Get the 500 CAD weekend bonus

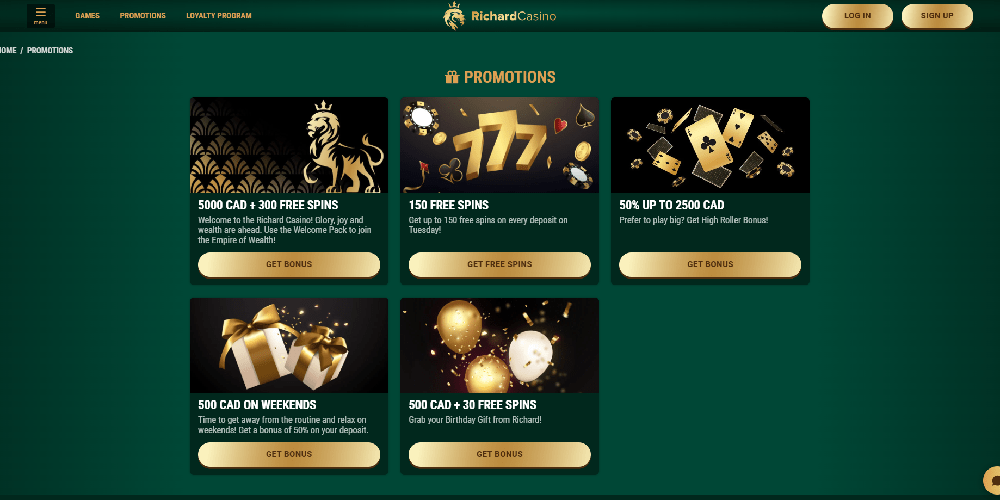point(289,454)
